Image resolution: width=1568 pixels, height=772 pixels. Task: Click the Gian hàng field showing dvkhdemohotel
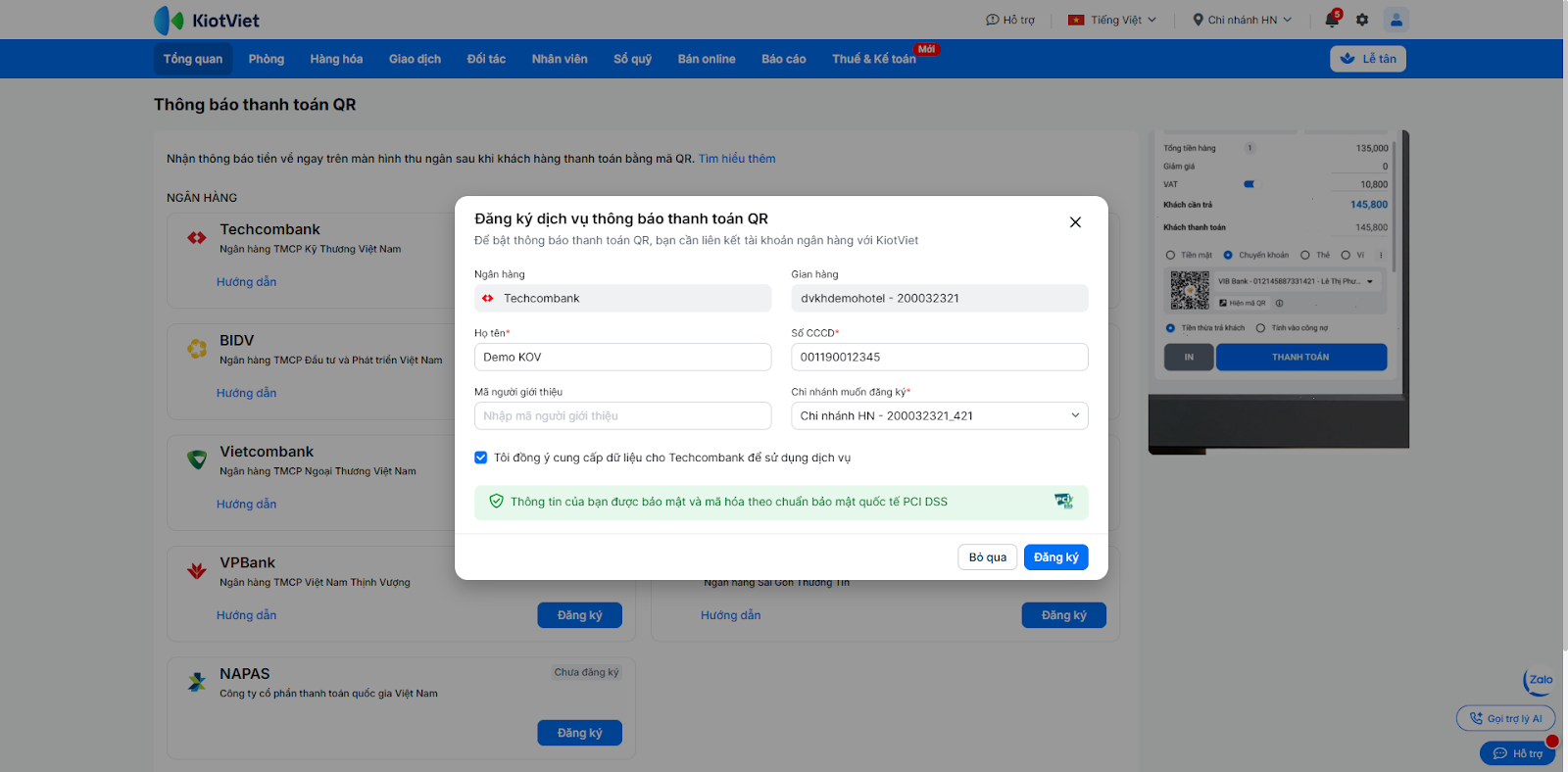pos(940,299)
